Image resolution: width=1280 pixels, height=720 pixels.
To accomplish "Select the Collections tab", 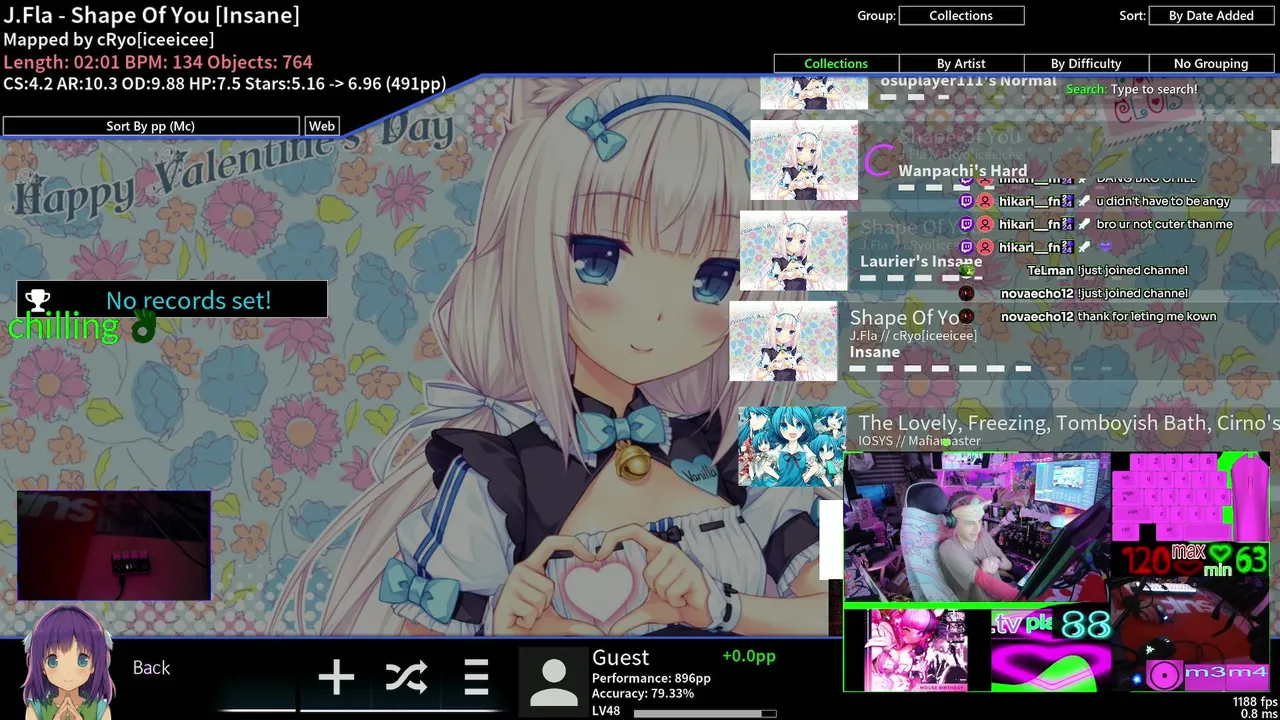I will coord(836,63).
